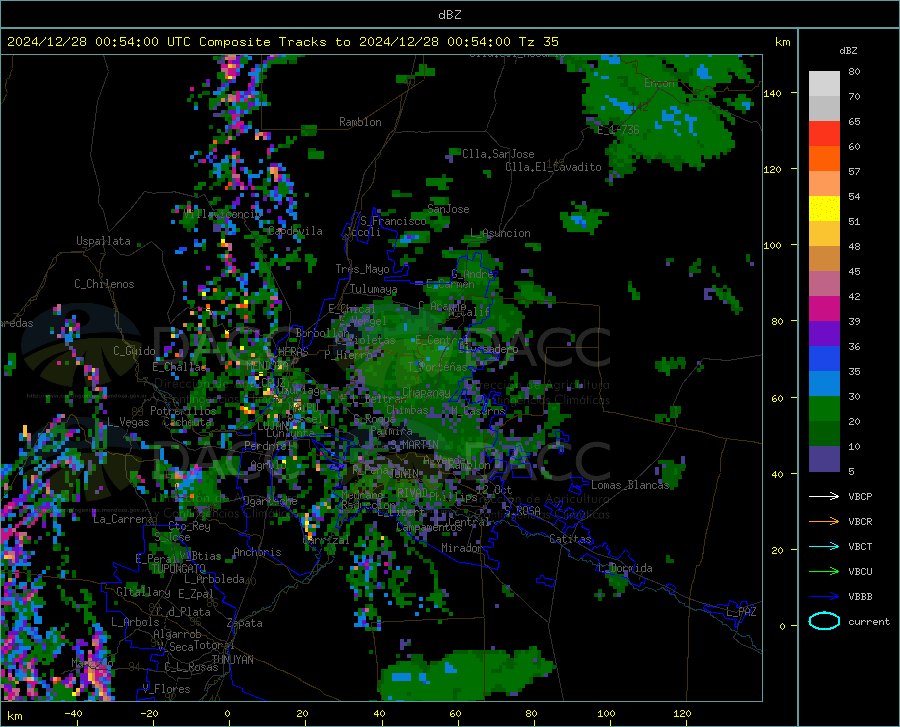The height and width of the screenshot is (727, 900).
Task: Select the light blue swatch between 35 and 30
Action: 824,384
